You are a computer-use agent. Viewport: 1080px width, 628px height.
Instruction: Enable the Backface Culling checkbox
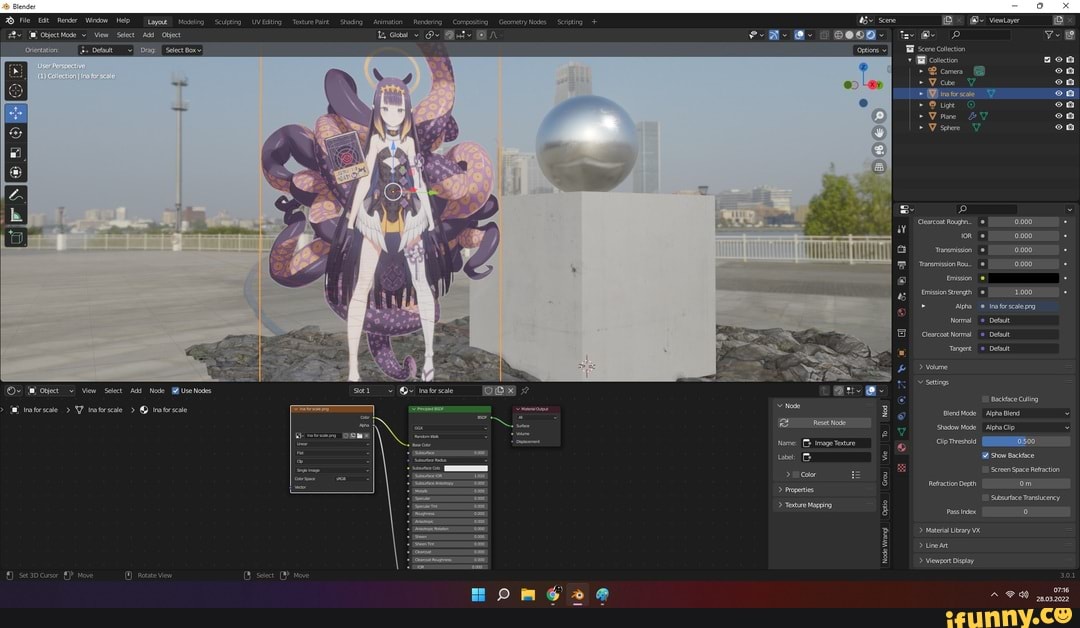tap(985, 399)
